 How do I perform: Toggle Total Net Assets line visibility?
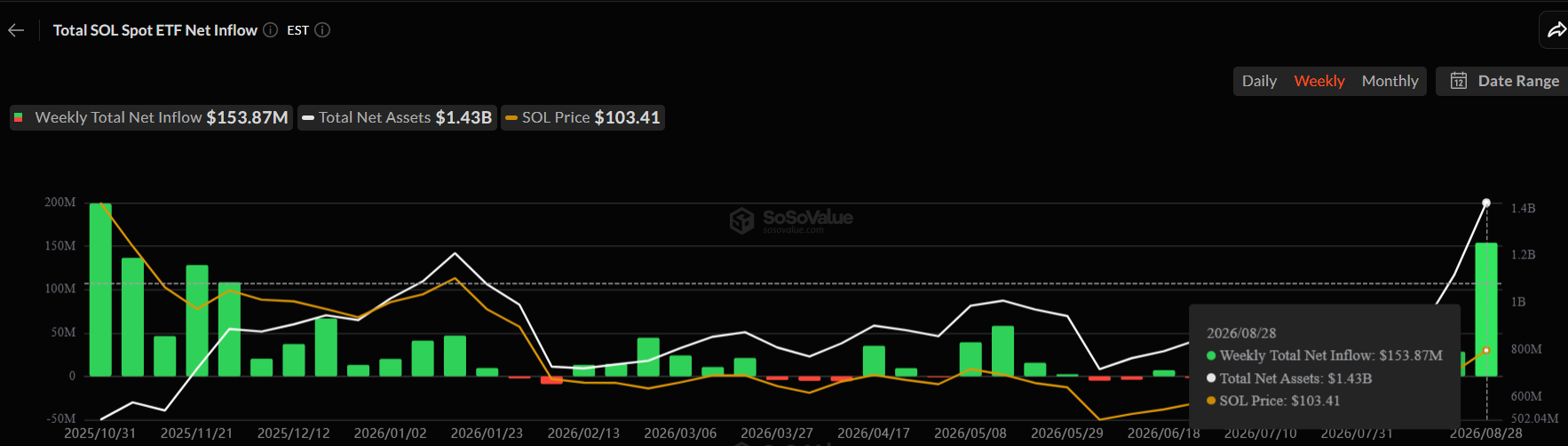click(x=397, y=117)
